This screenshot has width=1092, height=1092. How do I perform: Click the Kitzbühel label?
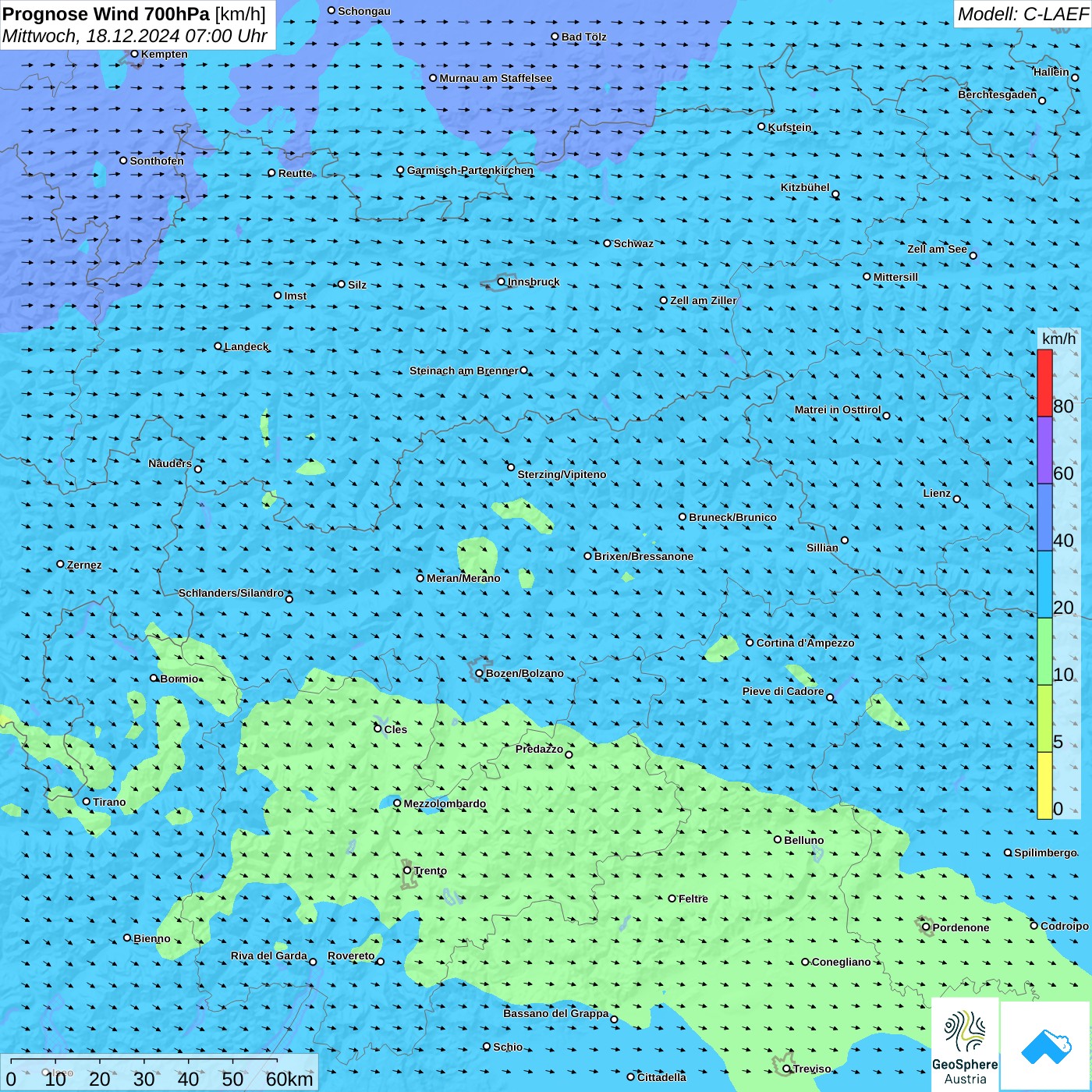point(805,187)
